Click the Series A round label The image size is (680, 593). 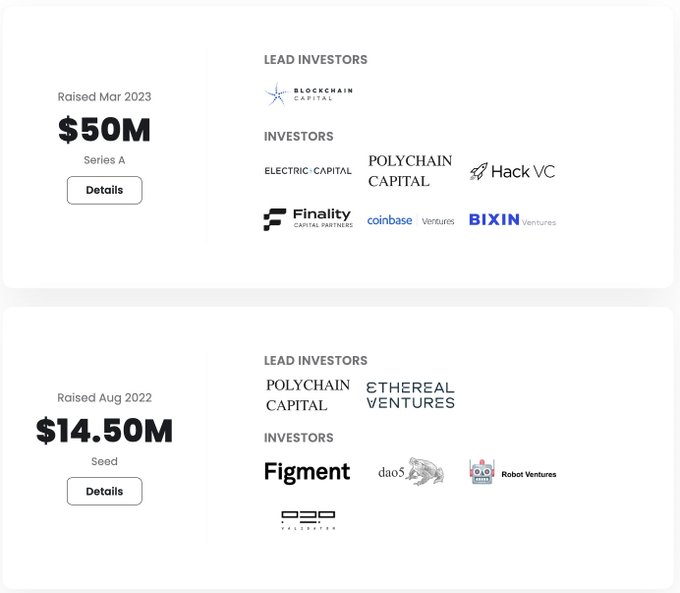click(105, 160)
